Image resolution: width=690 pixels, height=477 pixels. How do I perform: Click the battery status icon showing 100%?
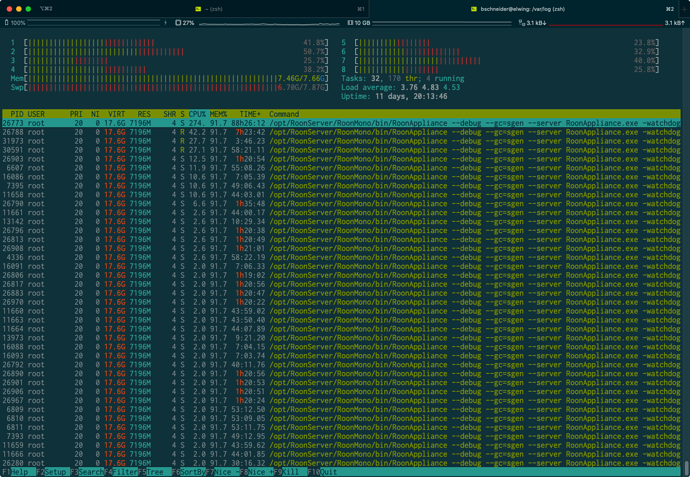[x=7, y=22]
